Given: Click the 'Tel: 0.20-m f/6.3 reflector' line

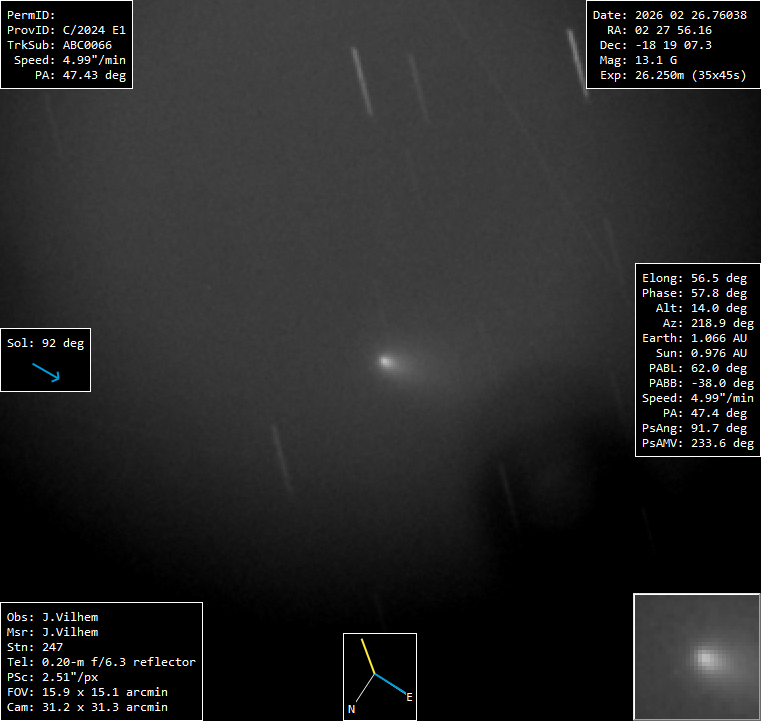Looking at the screenshot, I should pos(101,662).
